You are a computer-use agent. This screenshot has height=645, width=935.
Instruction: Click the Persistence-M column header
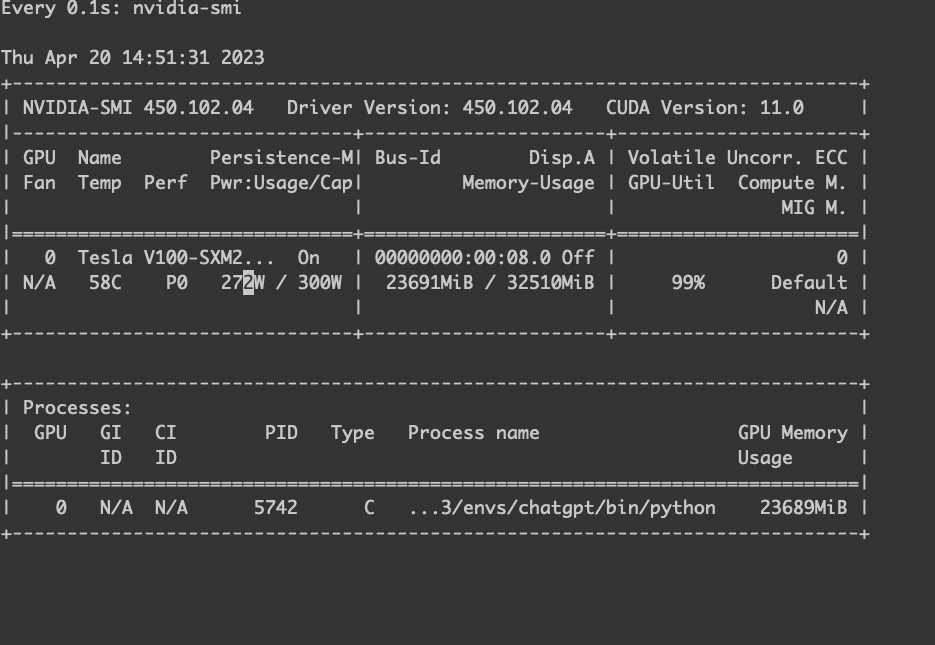(281, 158)
